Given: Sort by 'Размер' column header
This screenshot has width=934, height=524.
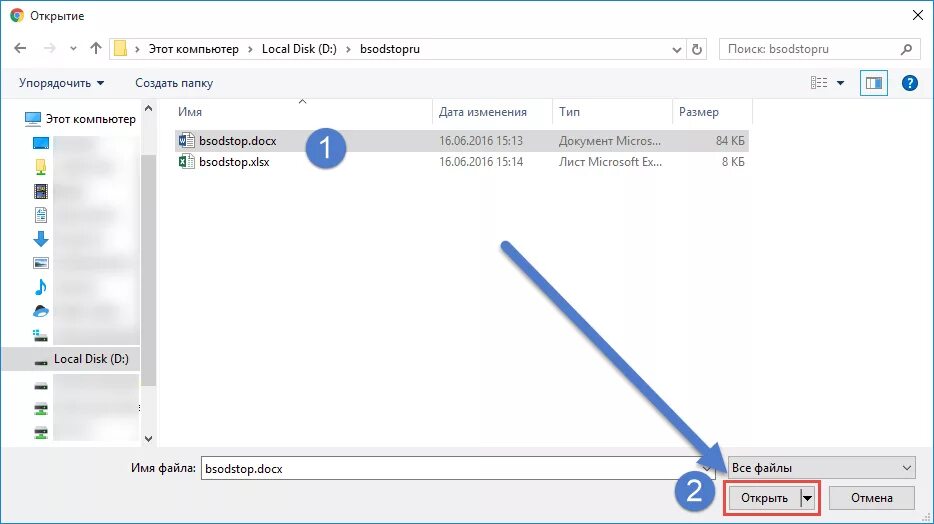Looking at the screenshot, I should point(712,111).
